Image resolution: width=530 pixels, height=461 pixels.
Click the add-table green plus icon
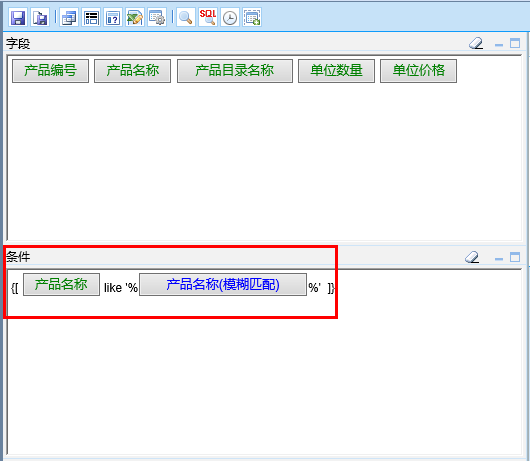(252, 18)
